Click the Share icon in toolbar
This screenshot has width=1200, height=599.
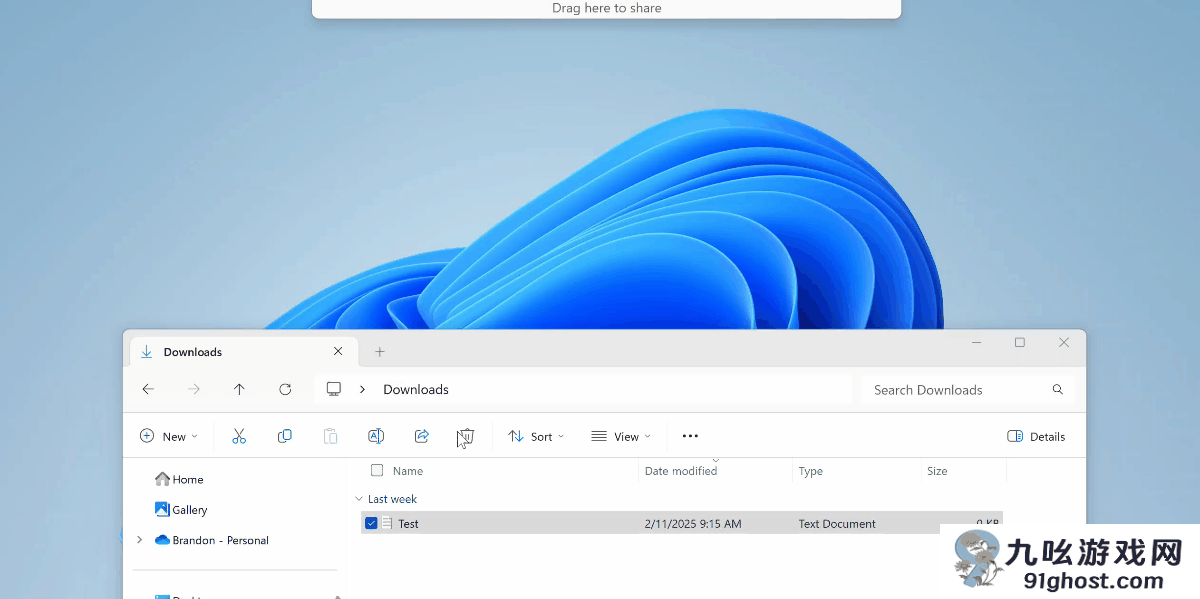(422, 436)
